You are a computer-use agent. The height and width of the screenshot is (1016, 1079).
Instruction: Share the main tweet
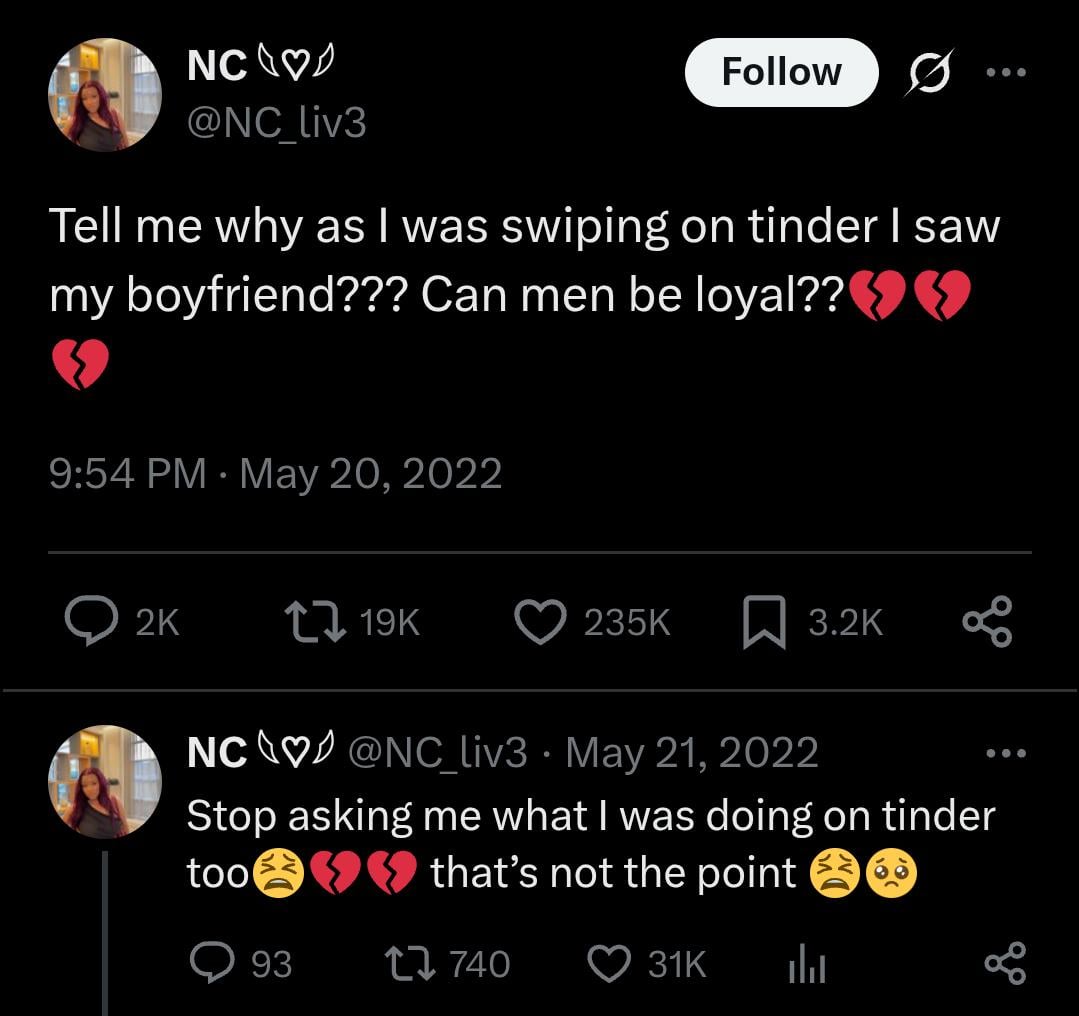click(x=987, y=622)
